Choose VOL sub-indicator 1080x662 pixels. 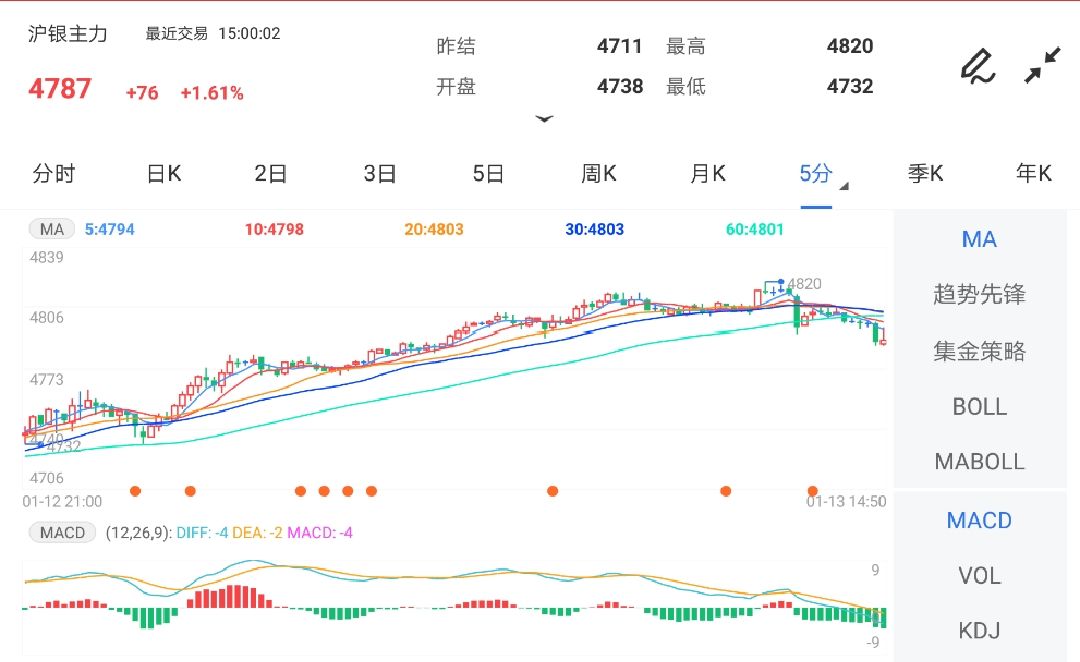(x=979, y=575)
